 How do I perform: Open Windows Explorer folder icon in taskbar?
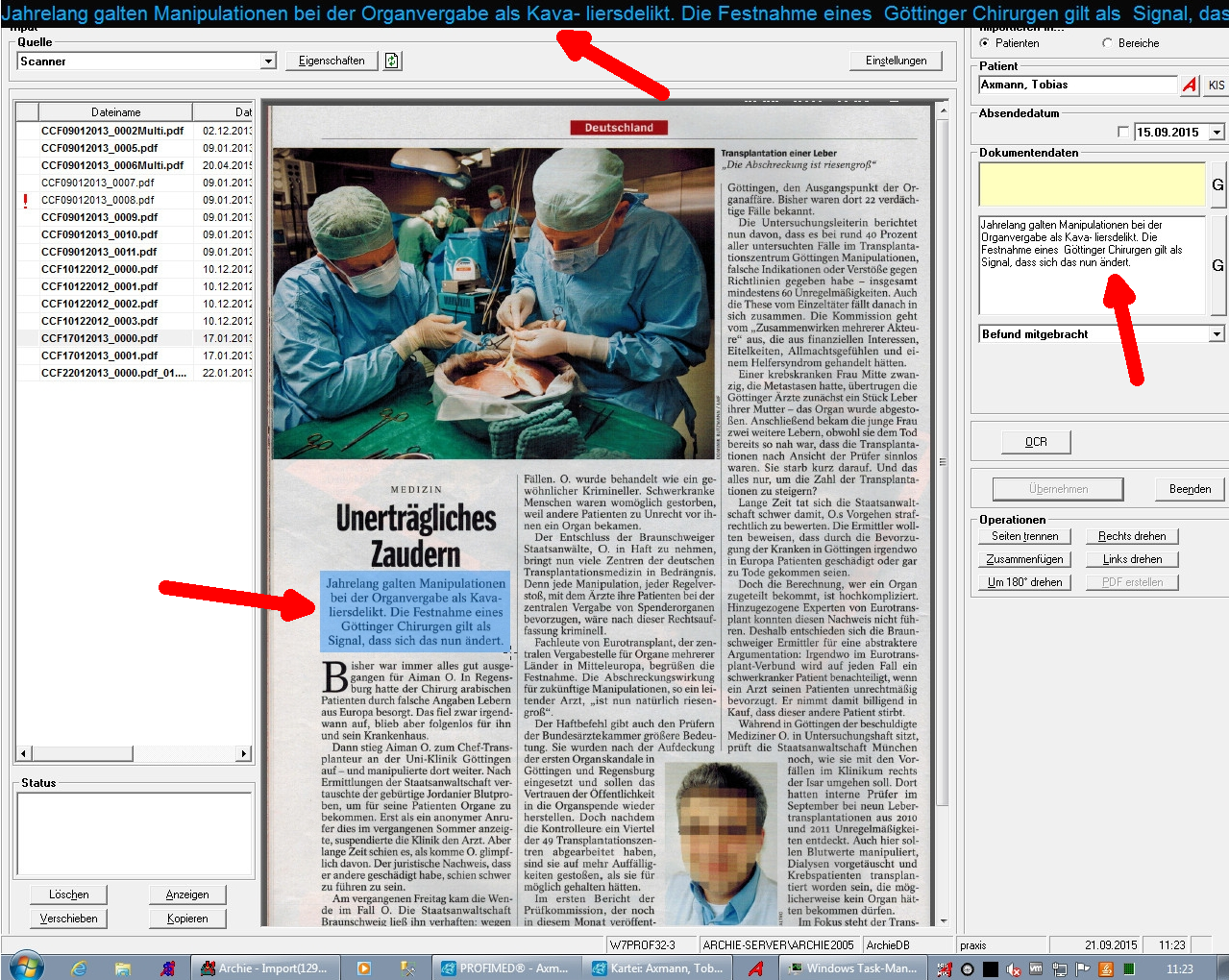(122, 968)
